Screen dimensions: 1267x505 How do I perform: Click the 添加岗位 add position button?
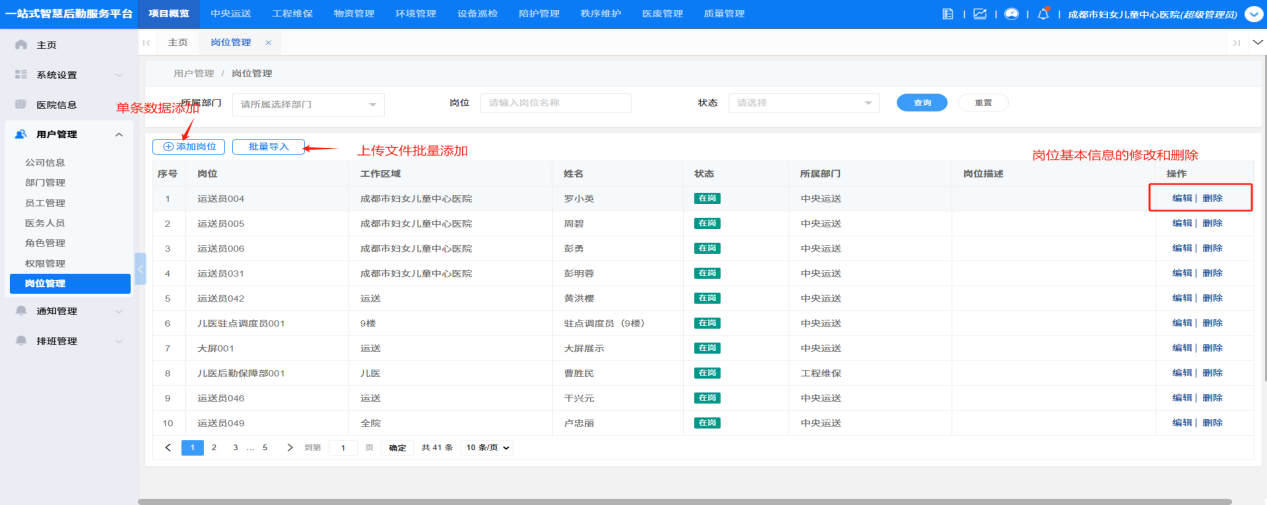coord(188,147)
